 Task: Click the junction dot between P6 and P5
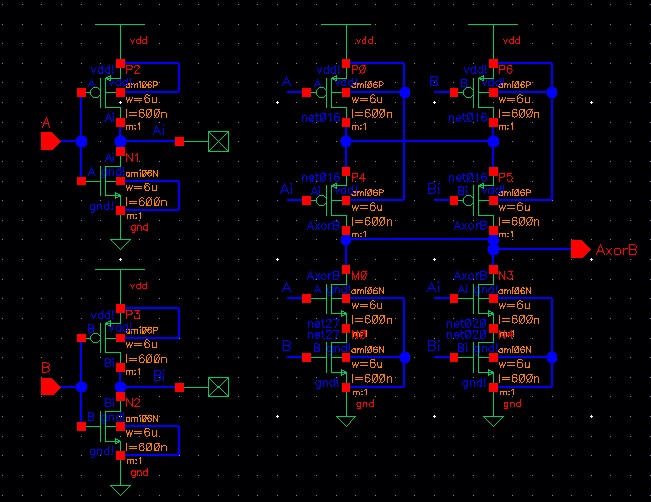pos(493,142)
